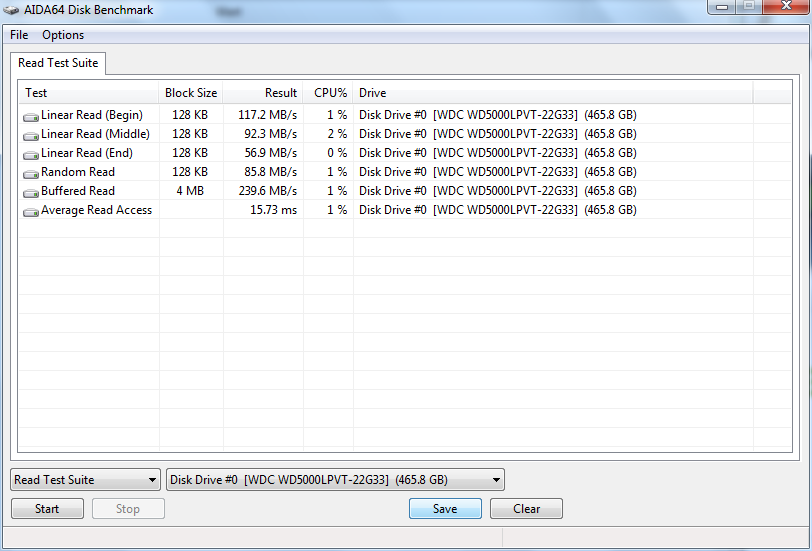
Task: Click the disabled Stop button
Action: pyautogui.click(x=128, y=509)
